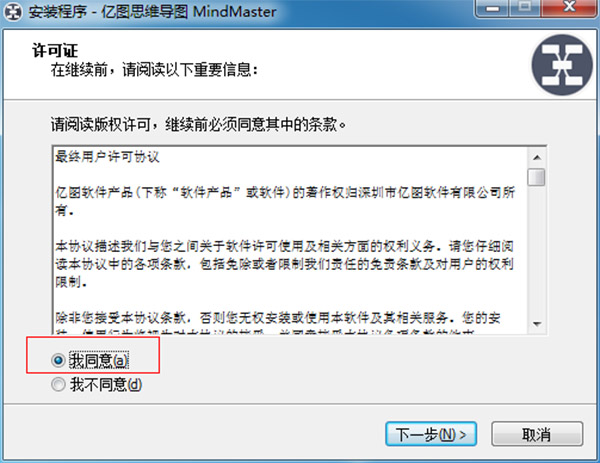Click the 取消 button
Viewport: 600px width, 463px height.
point(537,434)
